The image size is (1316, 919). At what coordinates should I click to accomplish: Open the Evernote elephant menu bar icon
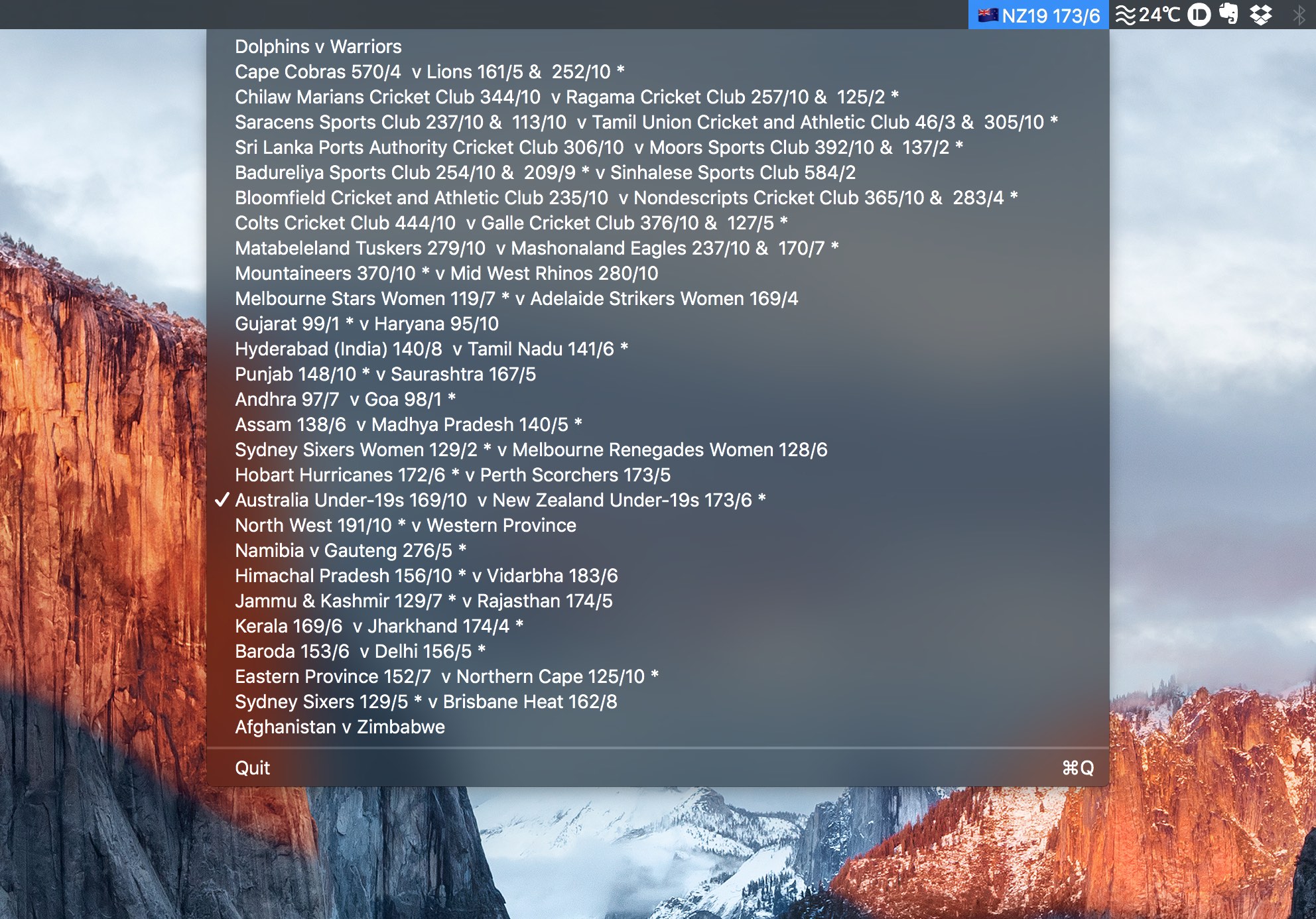coord(1228,15)
